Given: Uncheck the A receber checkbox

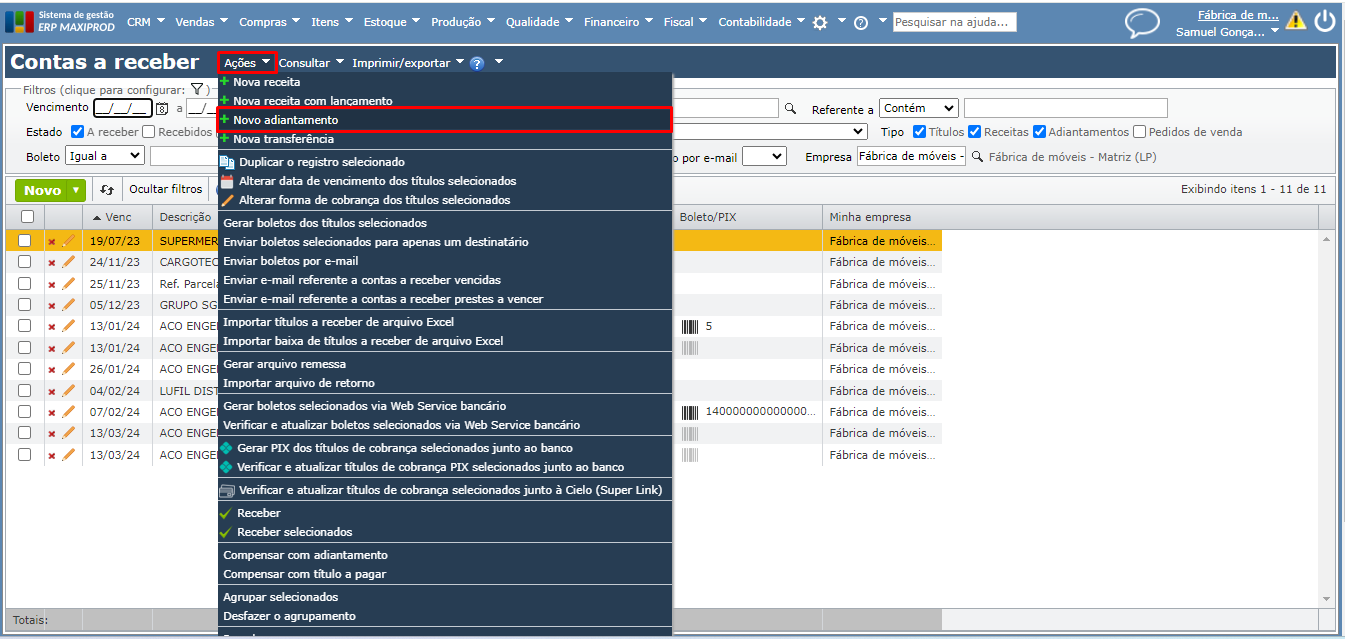Looking at the screenshot, I should 78,132.
